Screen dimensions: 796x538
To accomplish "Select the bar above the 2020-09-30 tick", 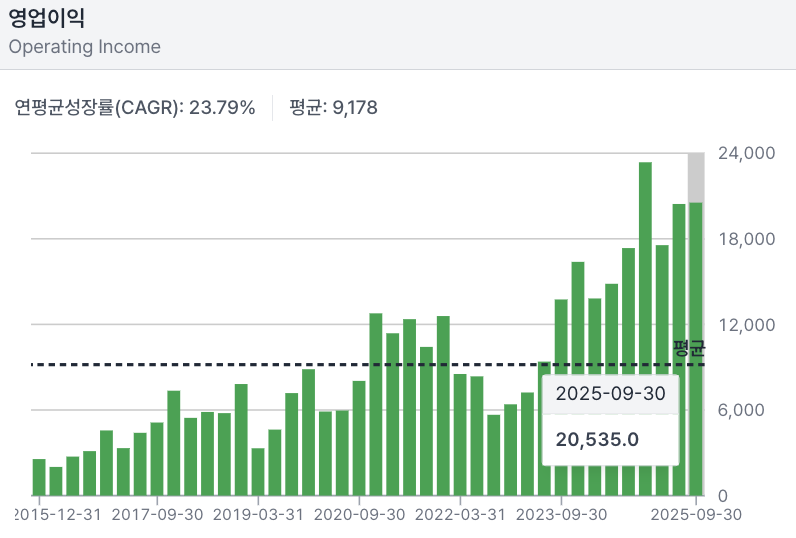I will [359, 438].
